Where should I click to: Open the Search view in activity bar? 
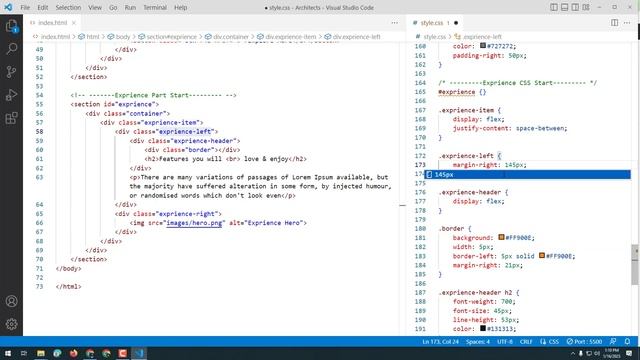[11, 49]
